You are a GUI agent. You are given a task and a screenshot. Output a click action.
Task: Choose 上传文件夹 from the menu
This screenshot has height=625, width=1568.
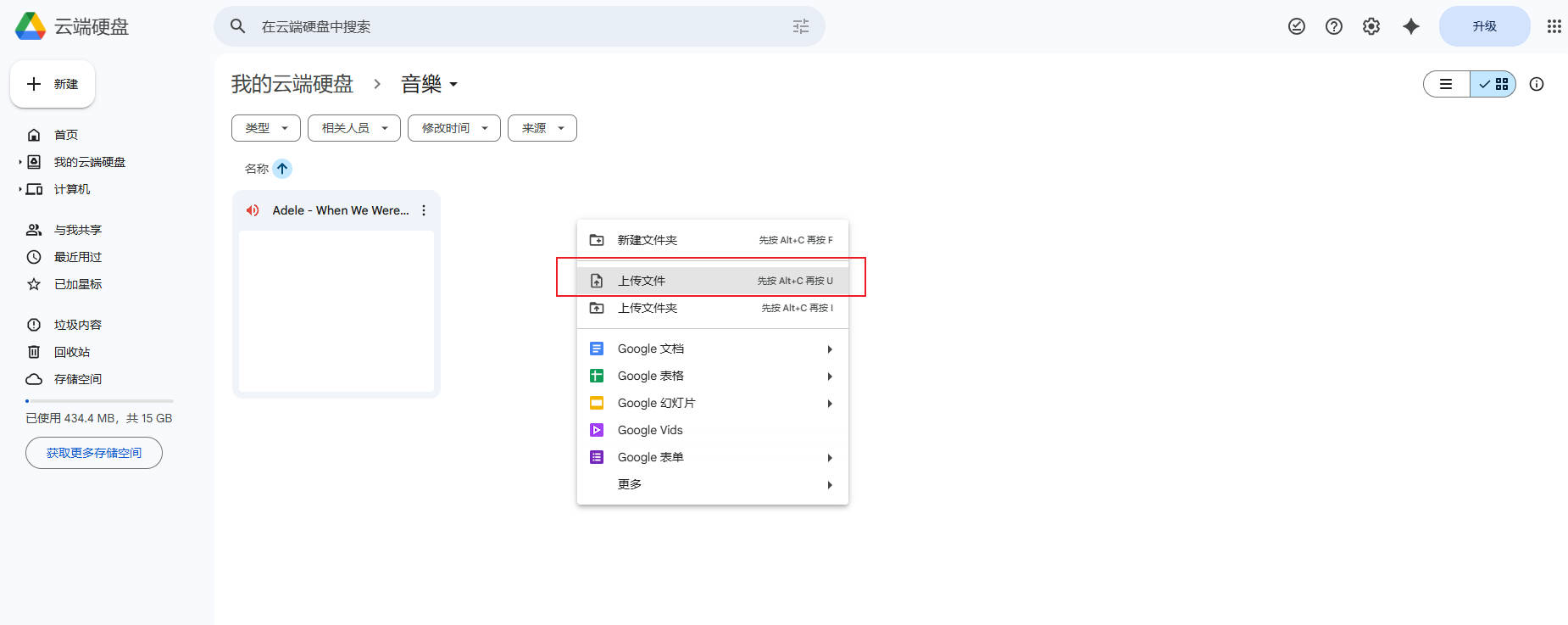point(713,308)
